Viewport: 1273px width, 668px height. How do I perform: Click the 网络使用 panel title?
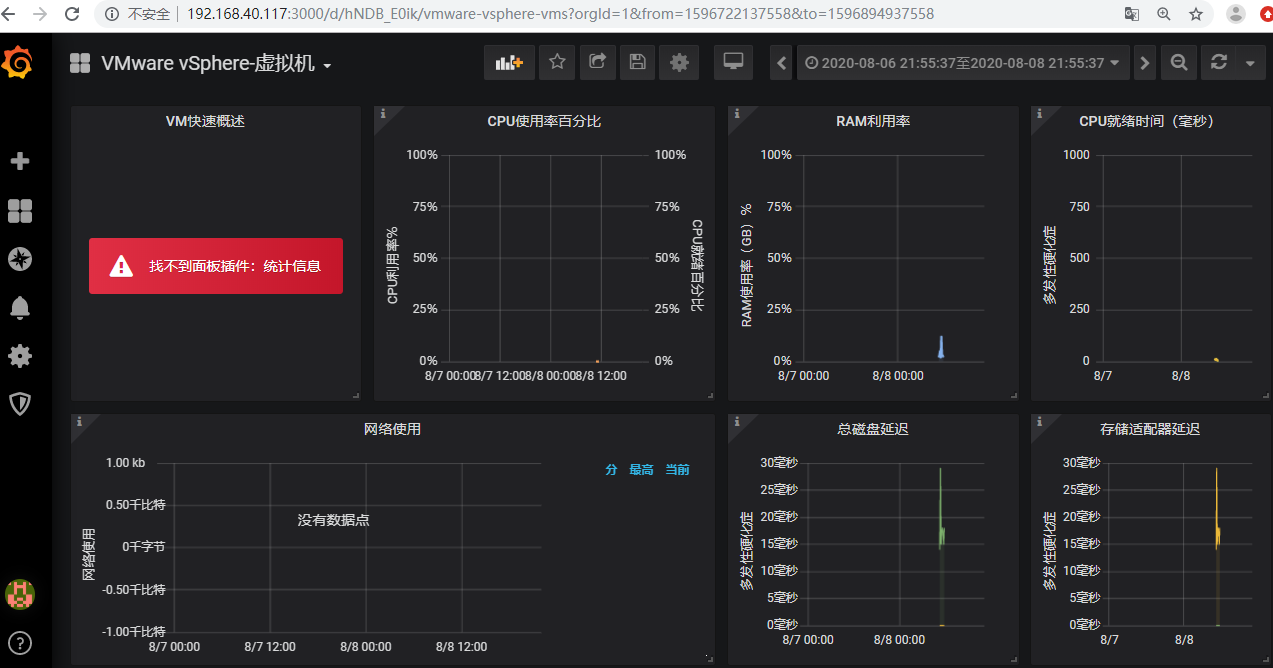click(392, 429)
